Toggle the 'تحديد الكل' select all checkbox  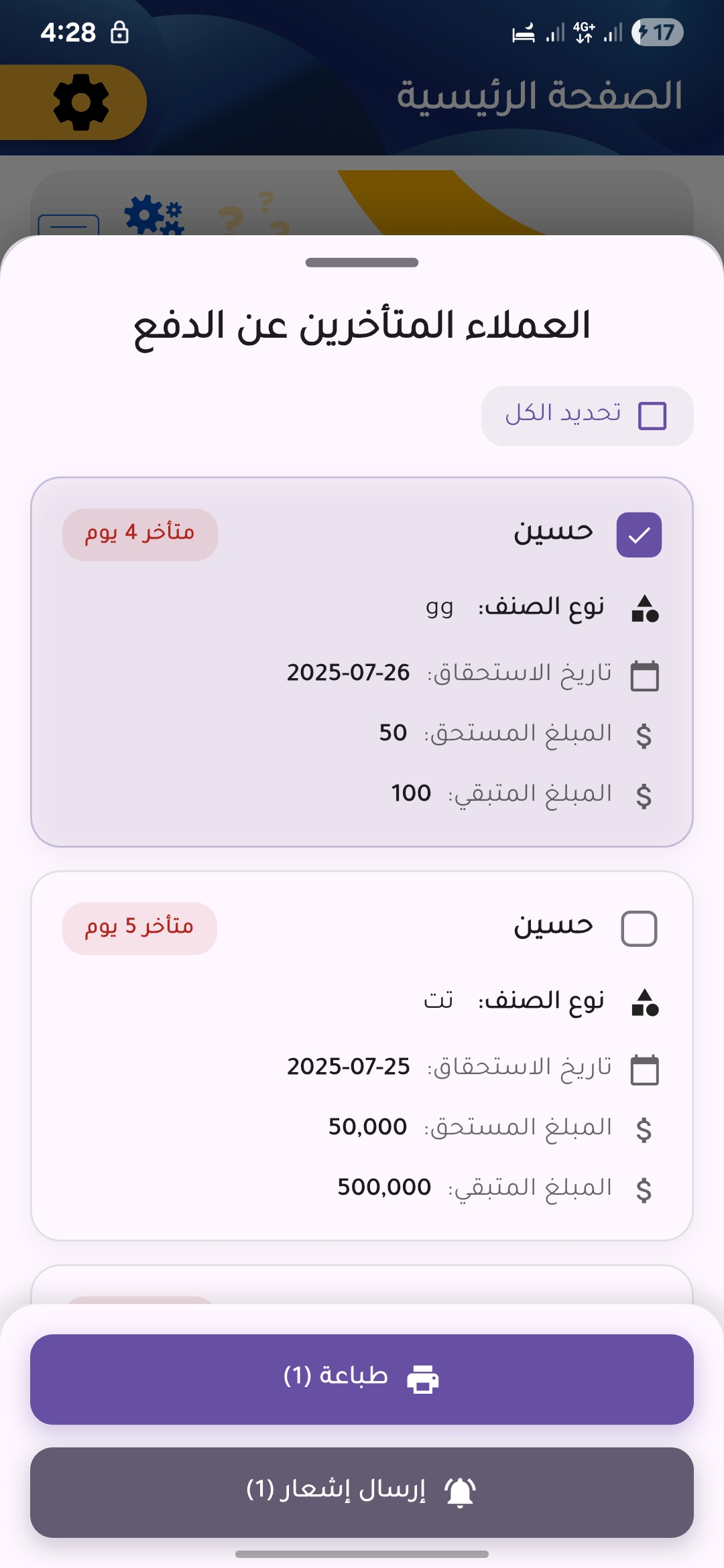[x=652, y=415]
